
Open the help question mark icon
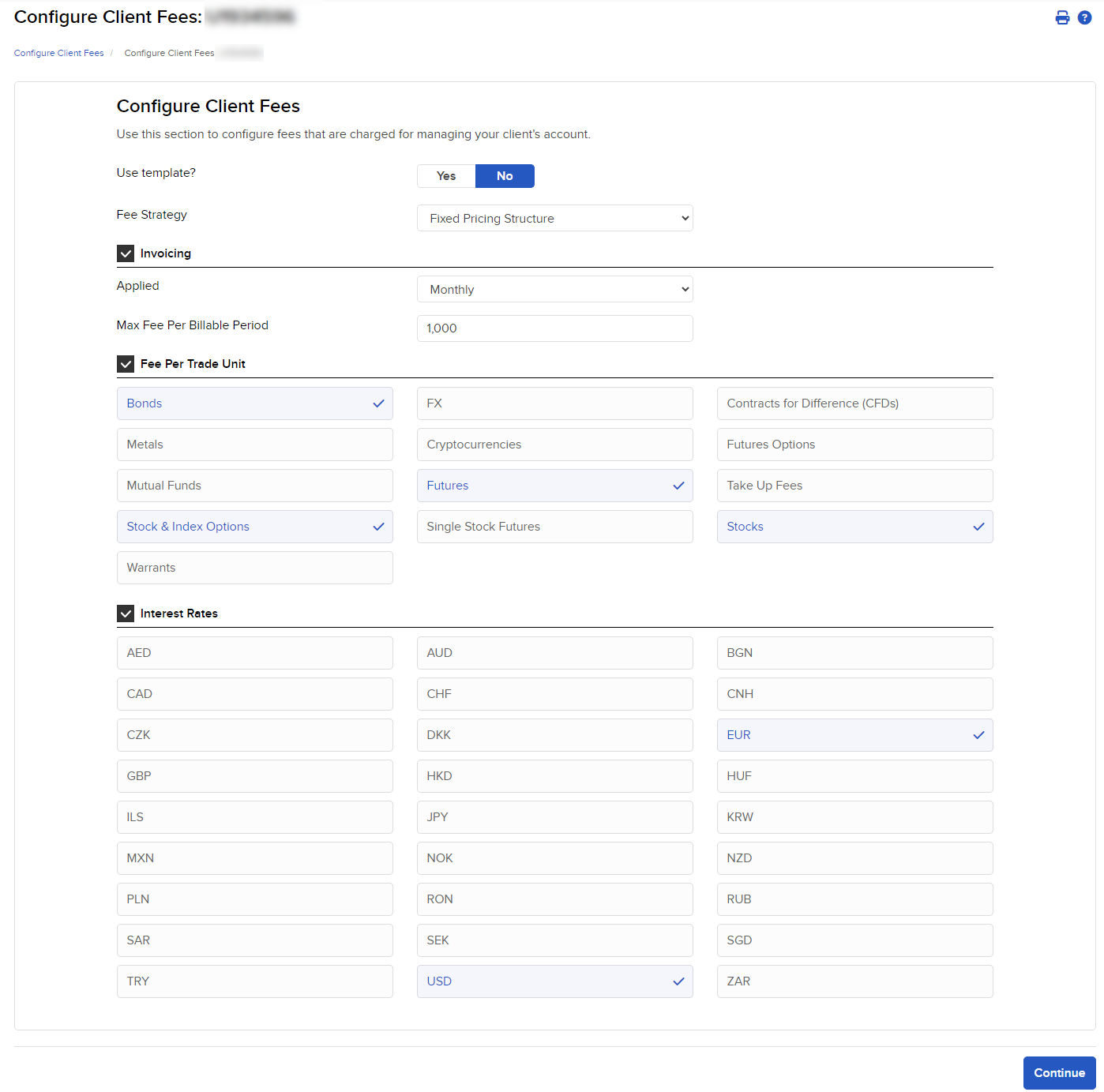coord(1085,18)
